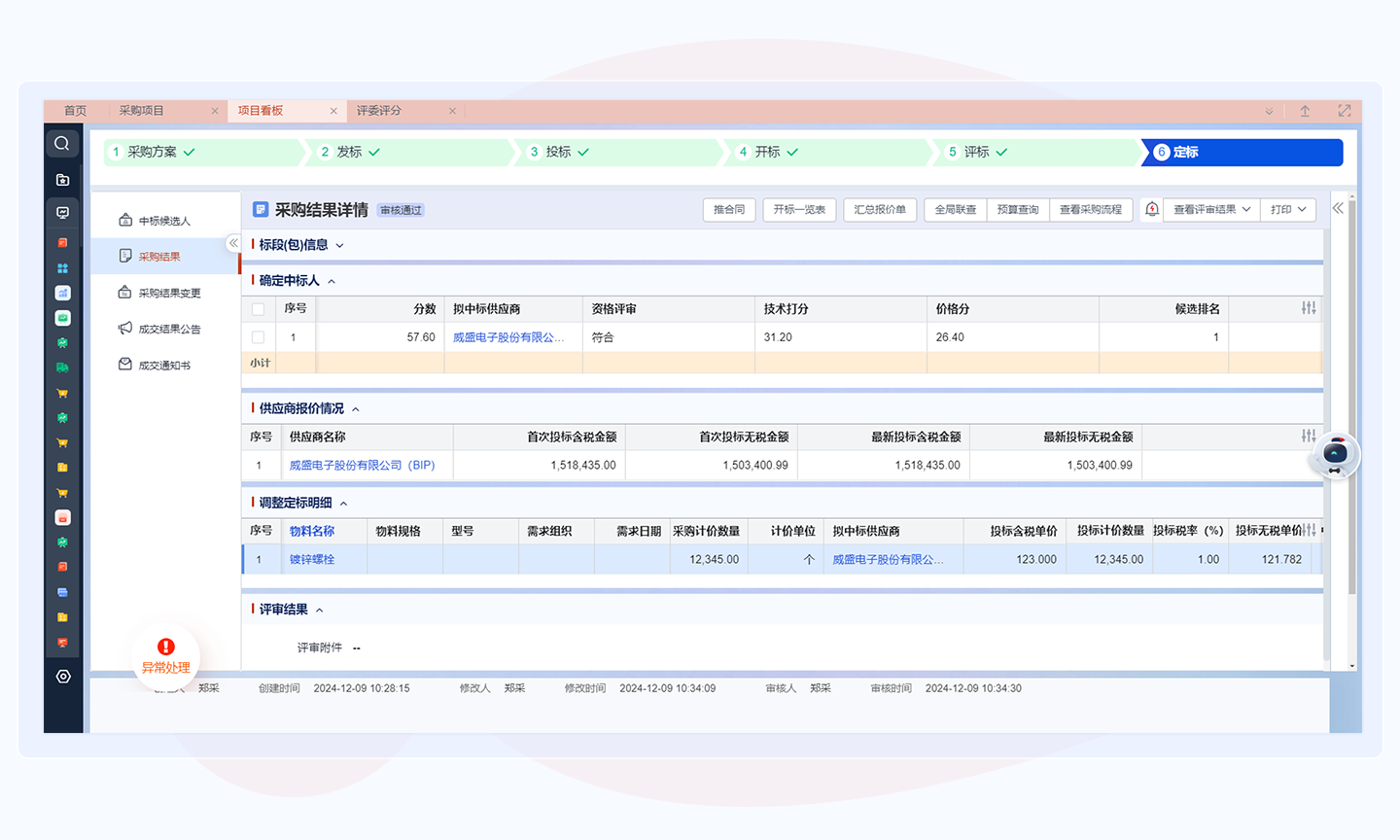Image resolution: width=1400 pixels, height=840 pixels.
Task: Click the alarm bell icon in toolbar
Action: pos(1152,209)
